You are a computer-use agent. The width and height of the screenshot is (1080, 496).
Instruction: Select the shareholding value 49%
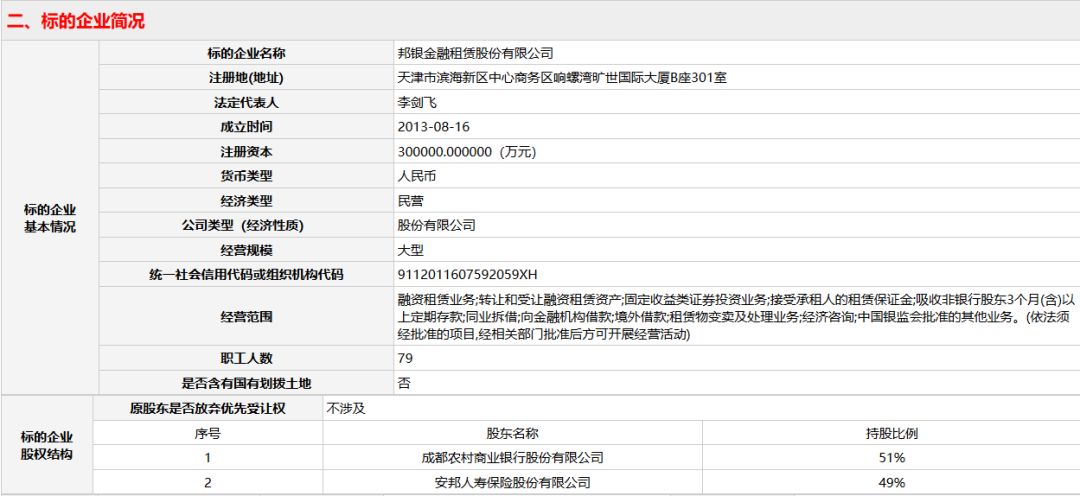click(891, 483)
